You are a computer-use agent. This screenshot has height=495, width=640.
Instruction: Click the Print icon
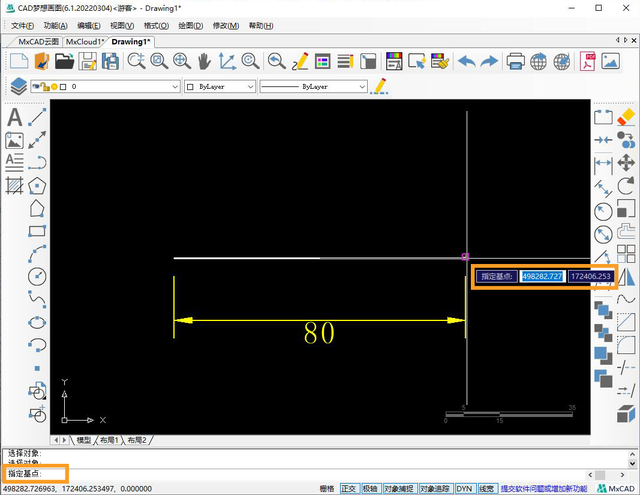click(515, 61)
